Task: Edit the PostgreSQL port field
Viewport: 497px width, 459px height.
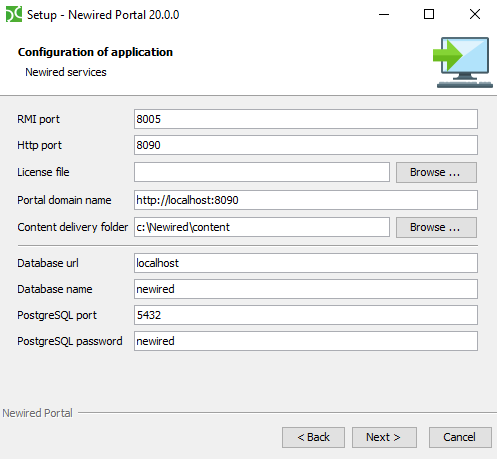Action: coord(306,315)
